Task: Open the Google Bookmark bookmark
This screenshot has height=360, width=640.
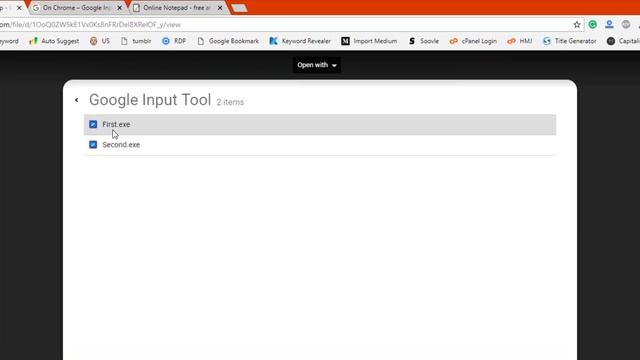Action: coord(228,41)
